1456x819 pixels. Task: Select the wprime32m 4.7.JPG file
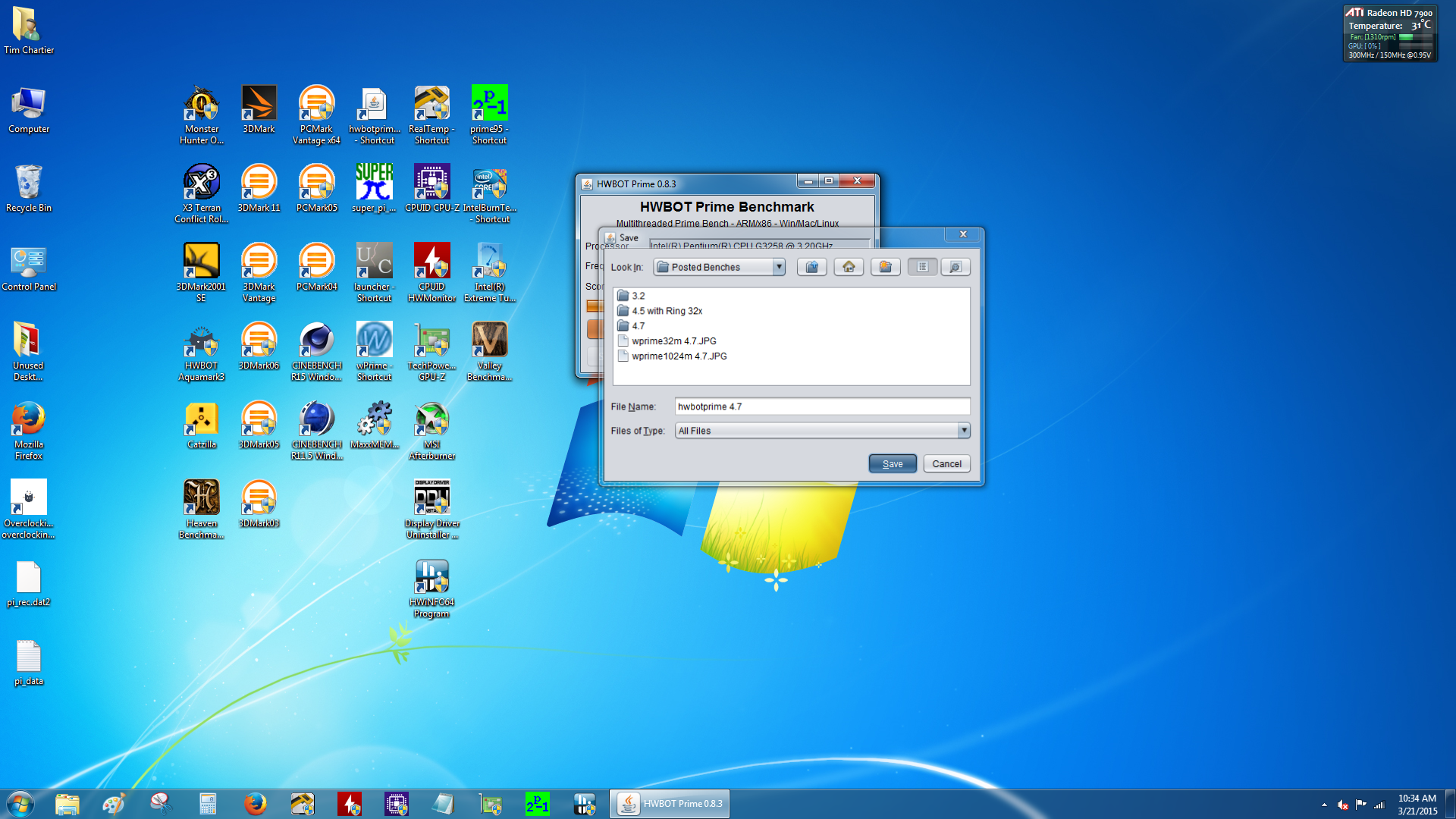[667, 341]
